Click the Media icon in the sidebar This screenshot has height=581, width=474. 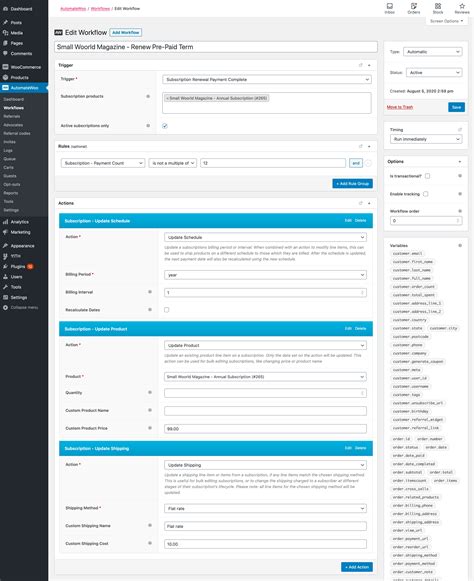tap(6, 33)
